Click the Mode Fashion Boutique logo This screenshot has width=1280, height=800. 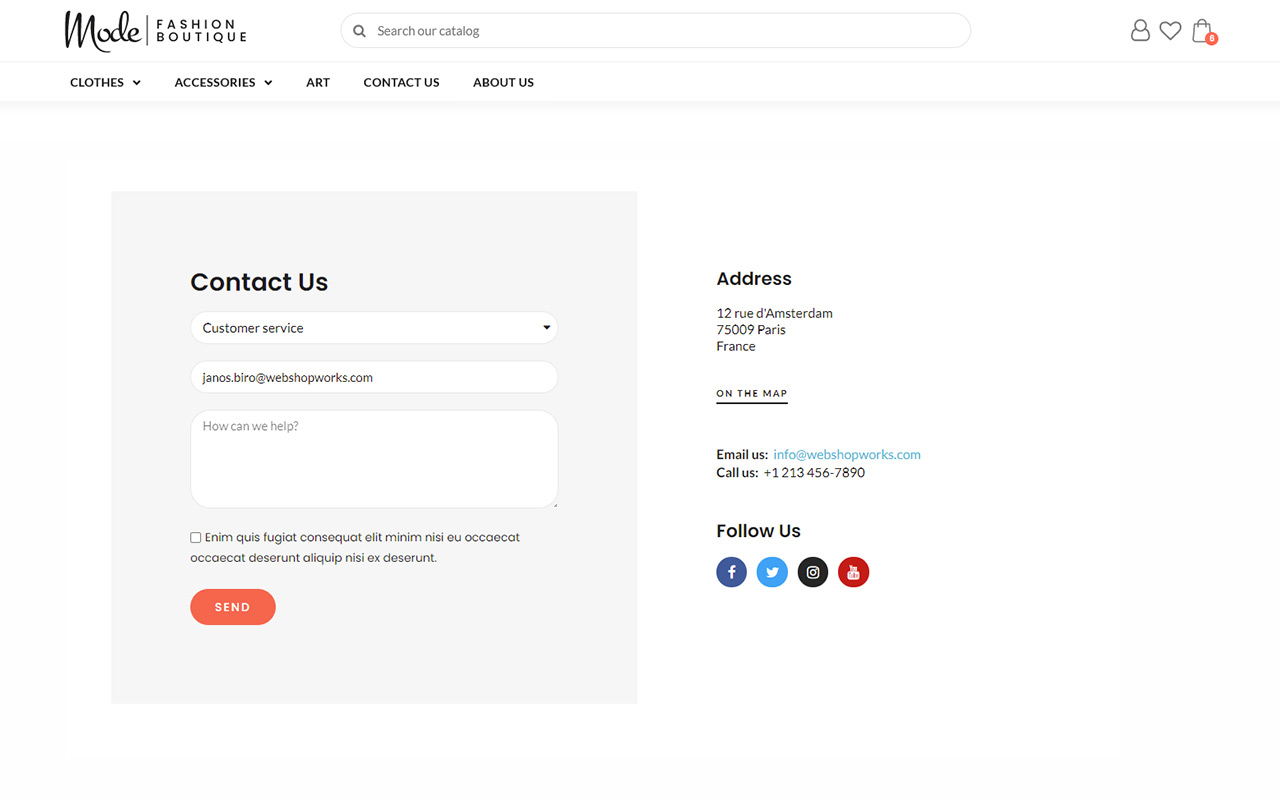point(155,31)
